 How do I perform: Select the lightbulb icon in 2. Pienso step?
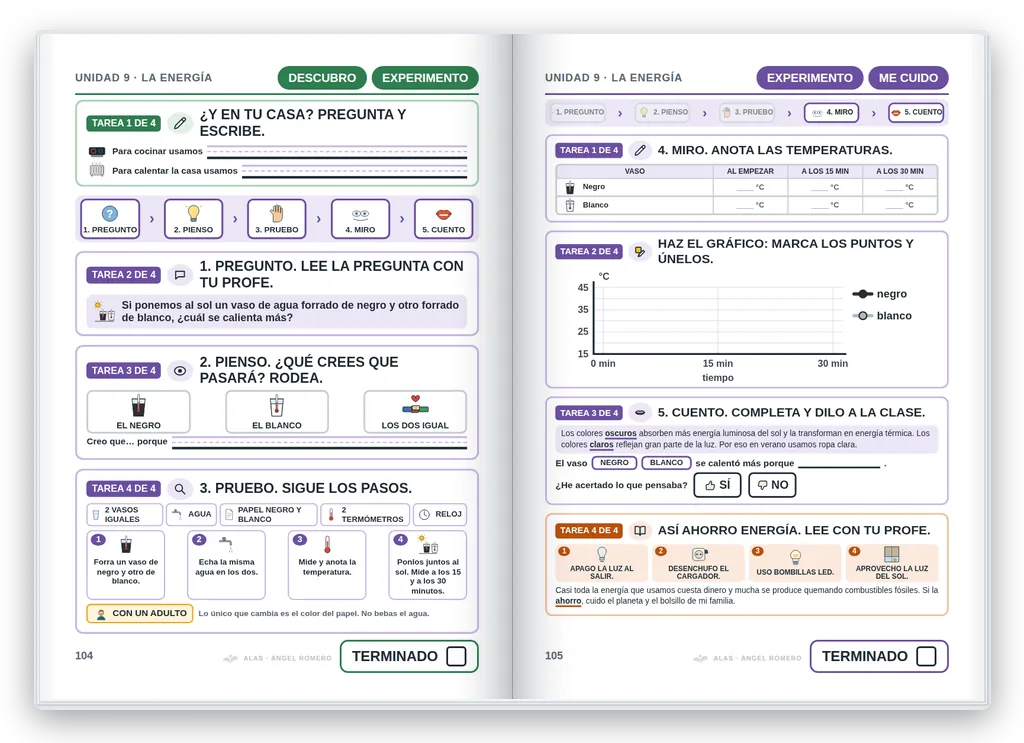click(193, 213)
